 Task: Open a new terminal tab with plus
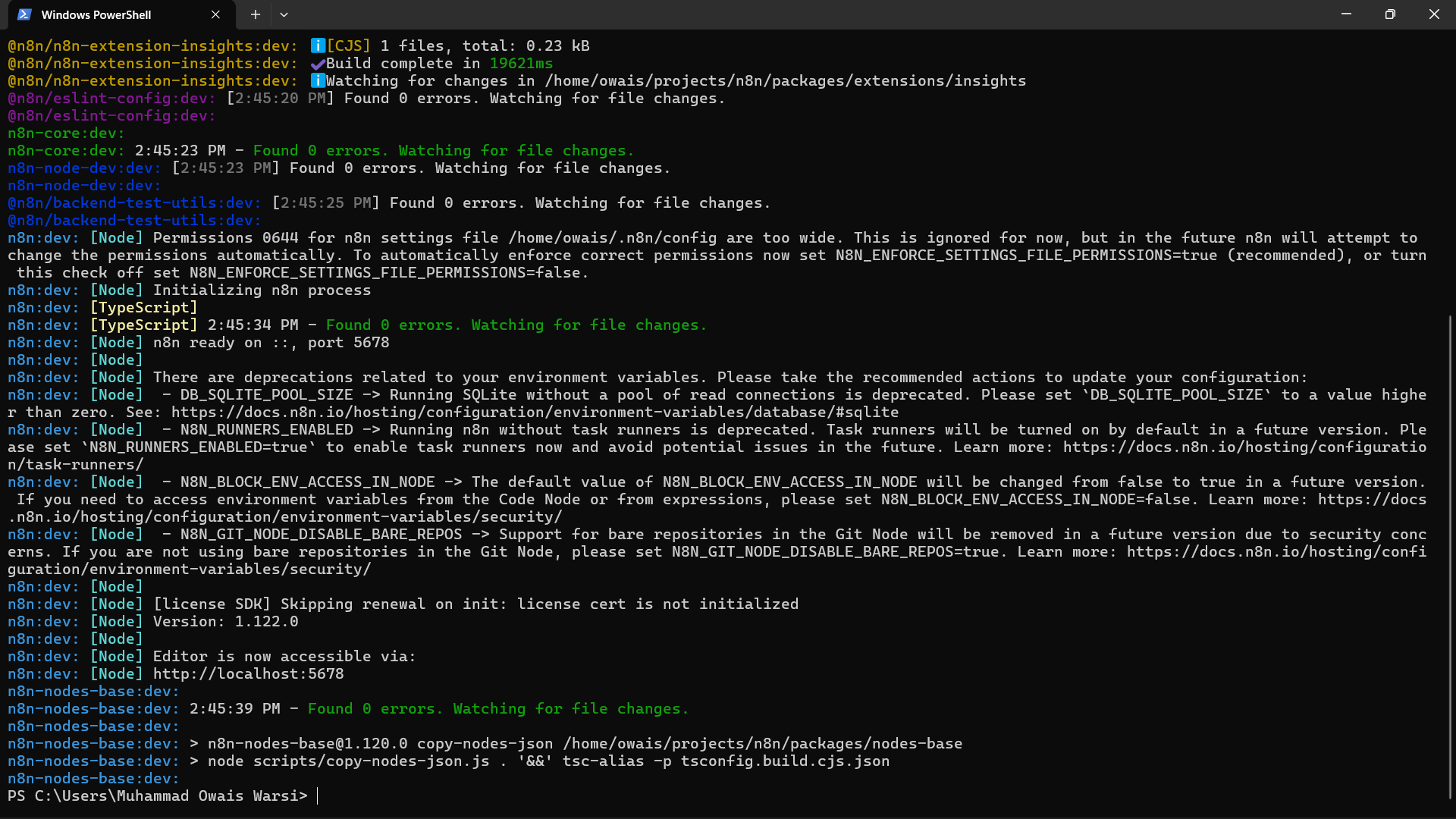(x=256, y=14)
